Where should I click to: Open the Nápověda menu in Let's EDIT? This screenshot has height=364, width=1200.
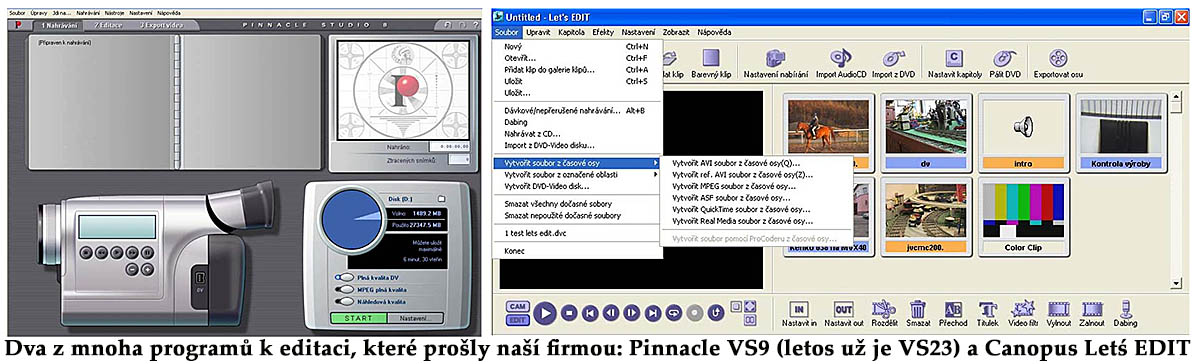coord(714,32)
